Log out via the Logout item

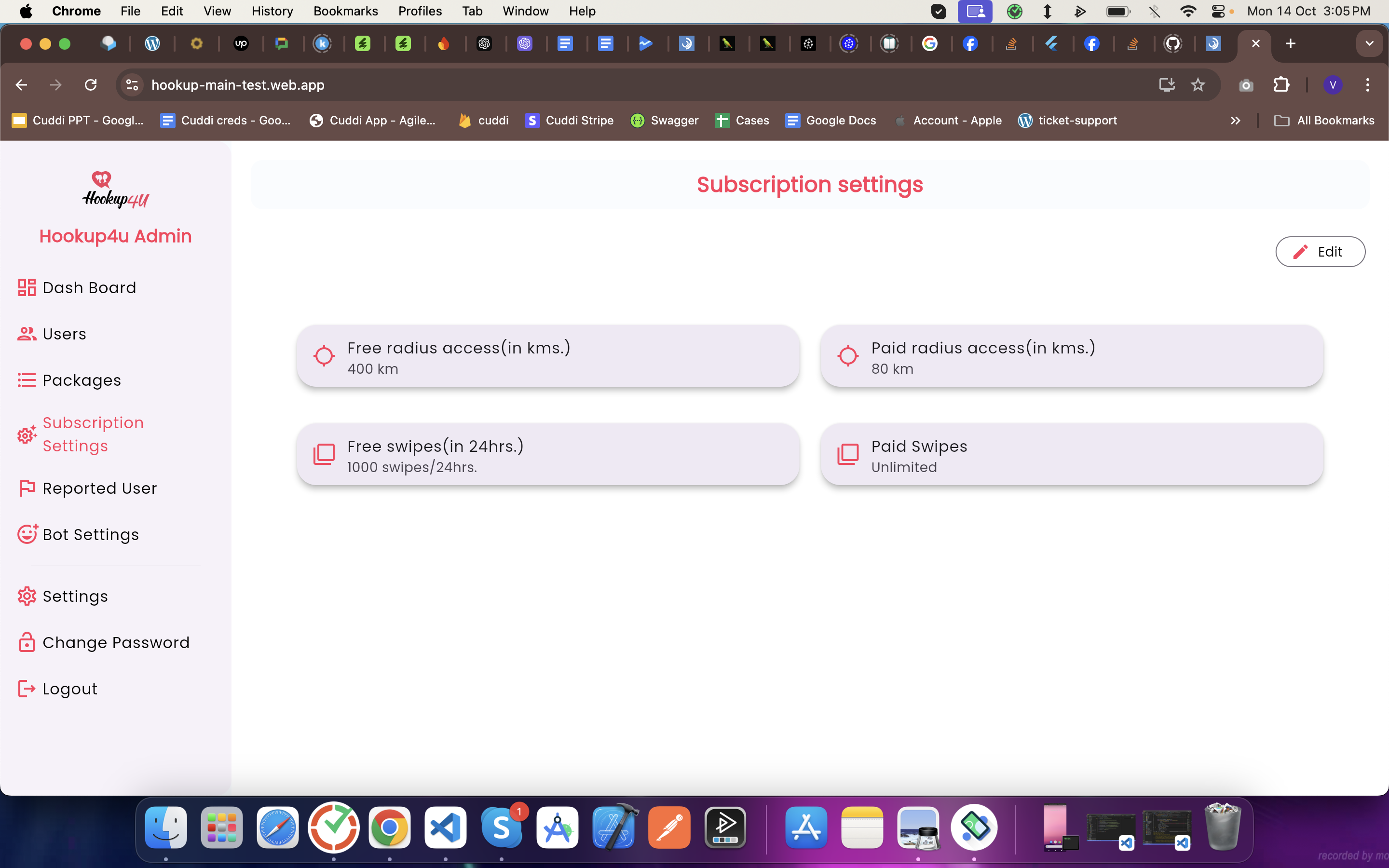click(57, 688)
